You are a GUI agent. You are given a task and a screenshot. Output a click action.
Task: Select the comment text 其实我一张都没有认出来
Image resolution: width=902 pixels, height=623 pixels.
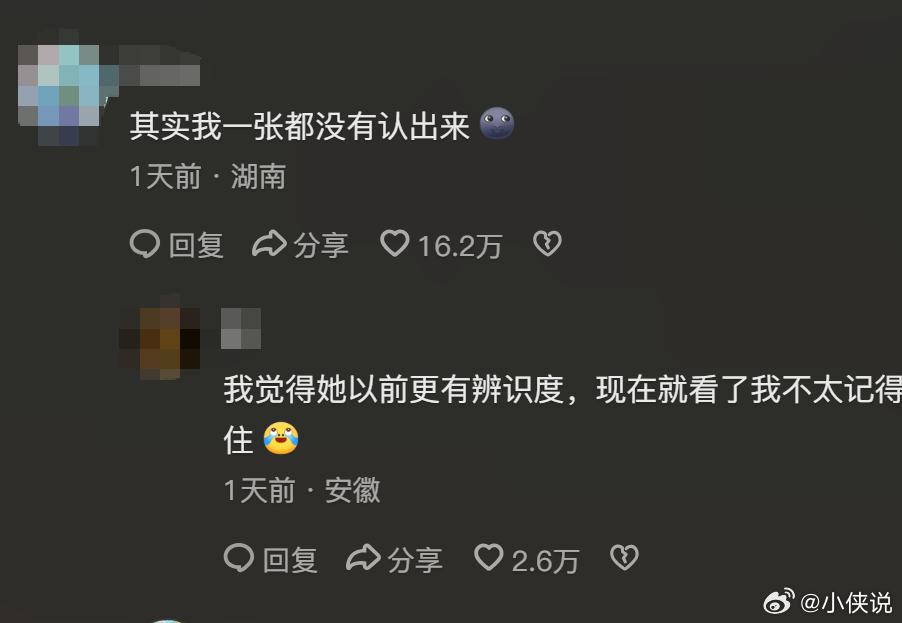pyautogui.click(x=300, y=125)
